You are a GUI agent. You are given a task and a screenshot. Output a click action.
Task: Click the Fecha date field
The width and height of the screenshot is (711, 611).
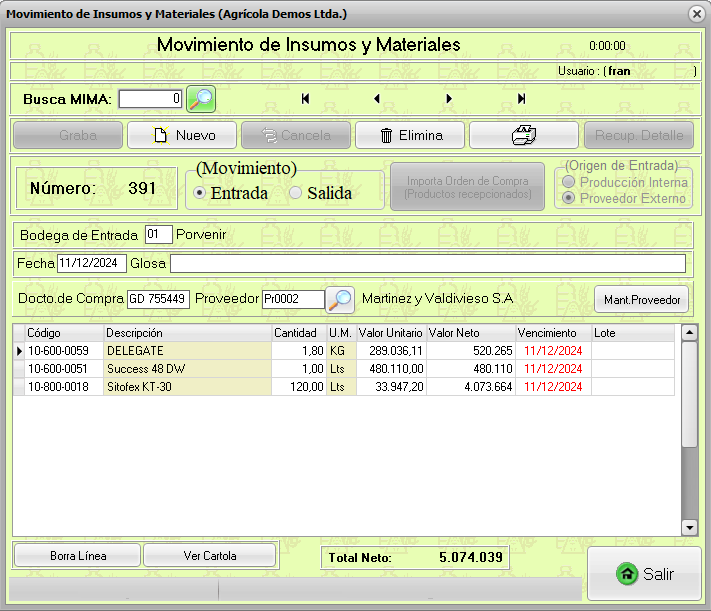tap(92, 263)
